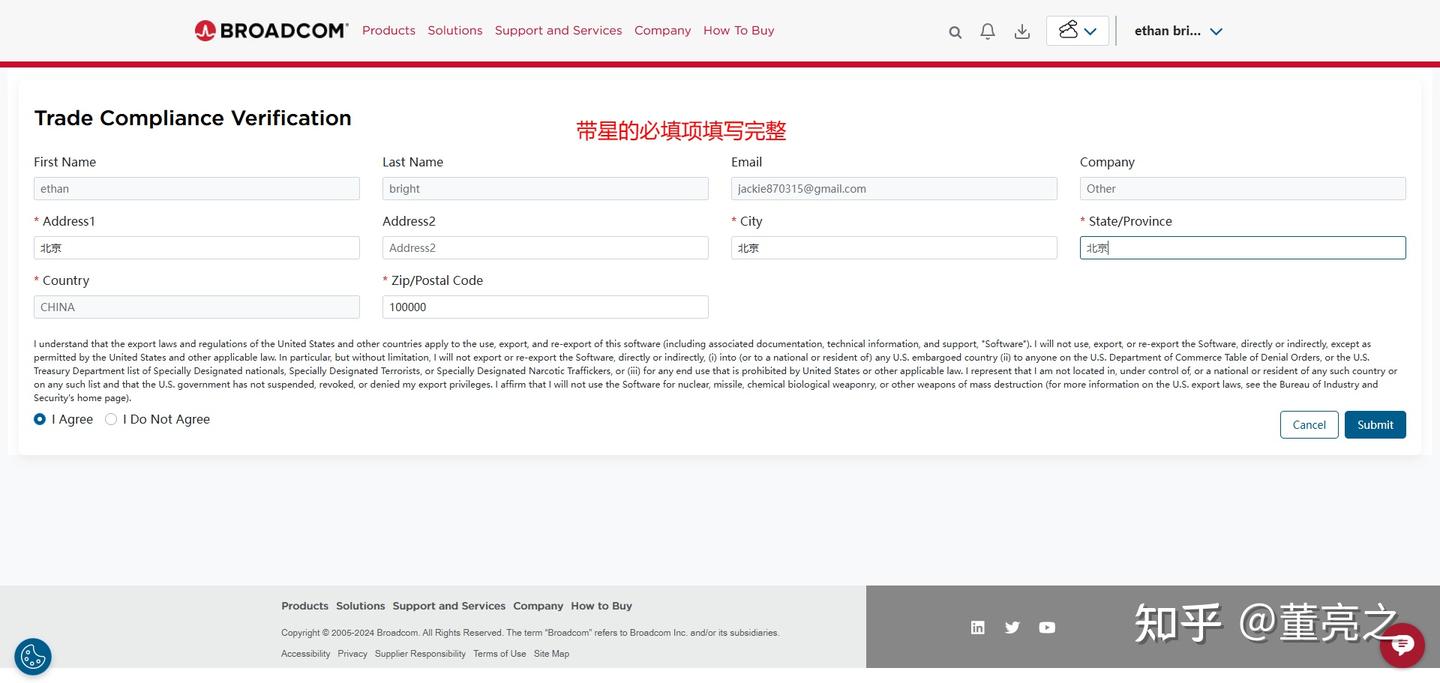
Task: Open the red chat bubble widget
Action: click(1402, 645)
